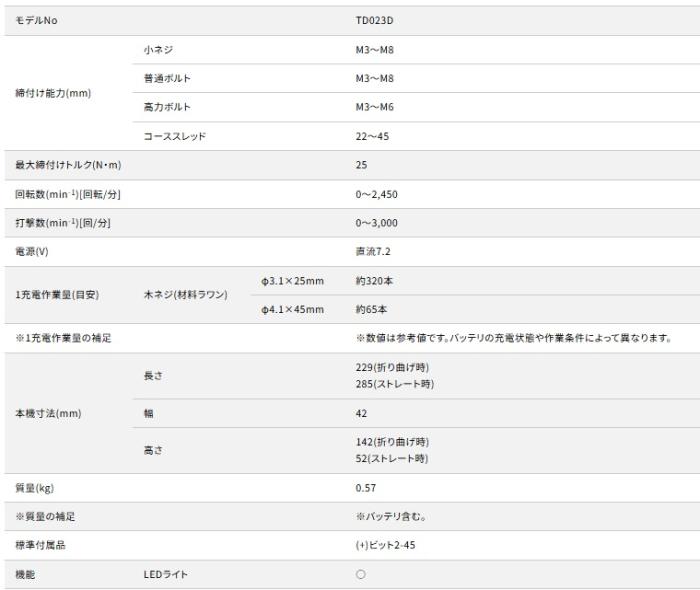The image size is (700, 590).
Task: Select the 普通ボルト row label
Action: click(x=167, y=78)
